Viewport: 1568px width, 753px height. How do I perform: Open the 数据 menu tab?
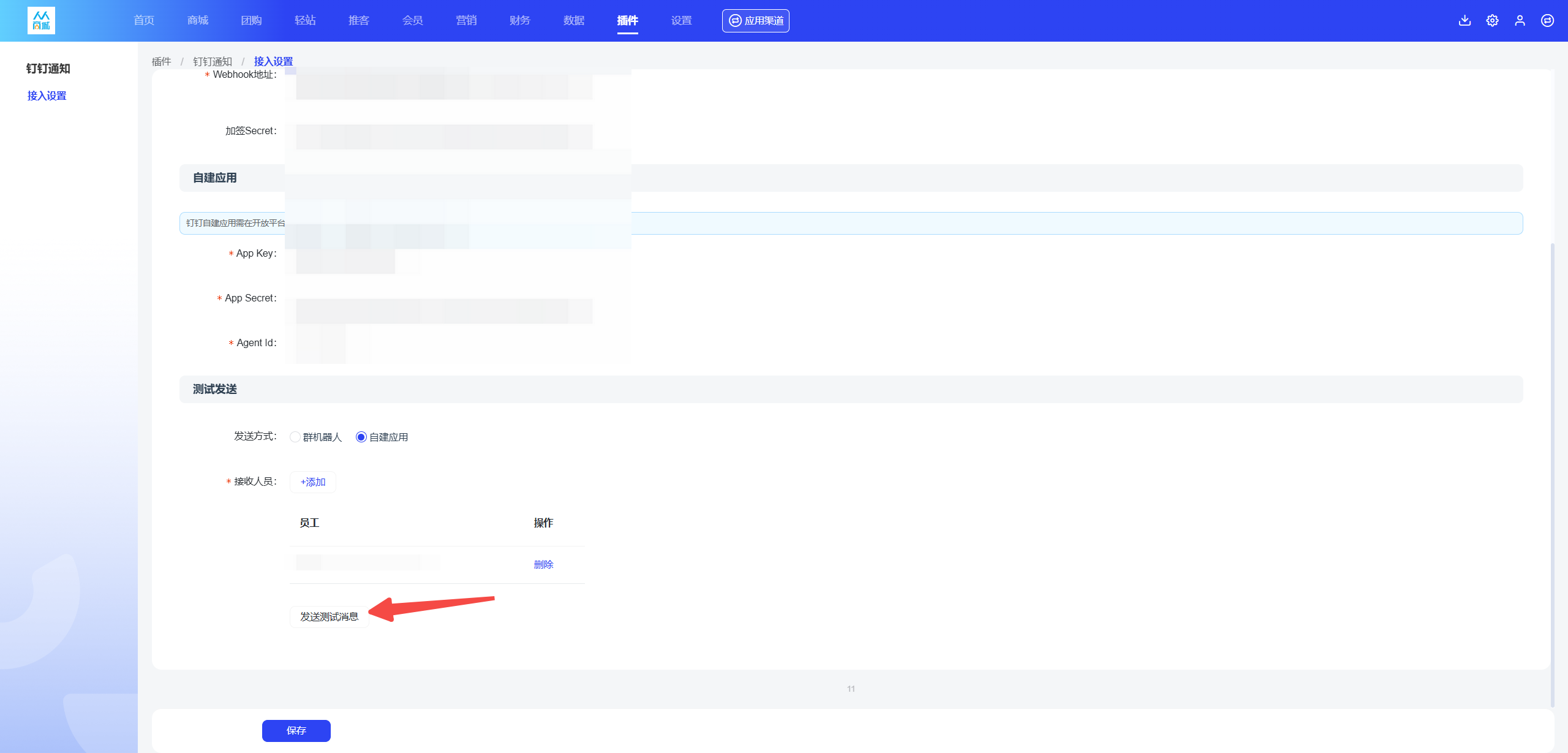(x=574, y=20)
